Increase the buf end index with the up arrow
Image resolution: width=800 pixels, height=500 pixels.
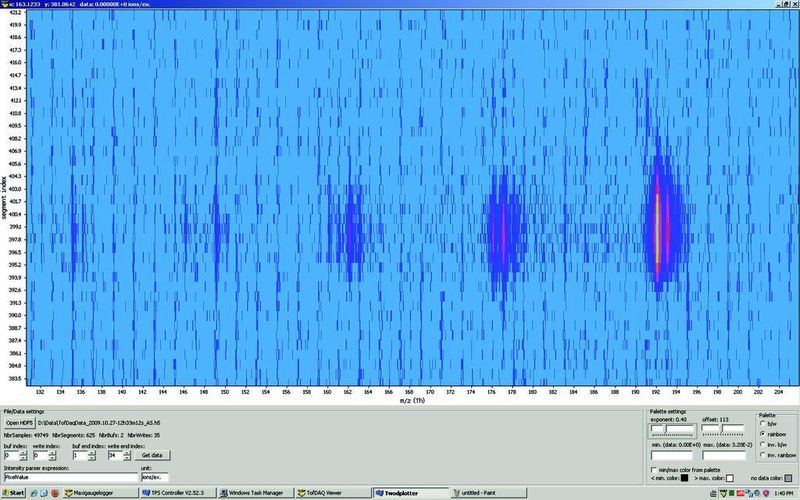(x=91, y=453)
